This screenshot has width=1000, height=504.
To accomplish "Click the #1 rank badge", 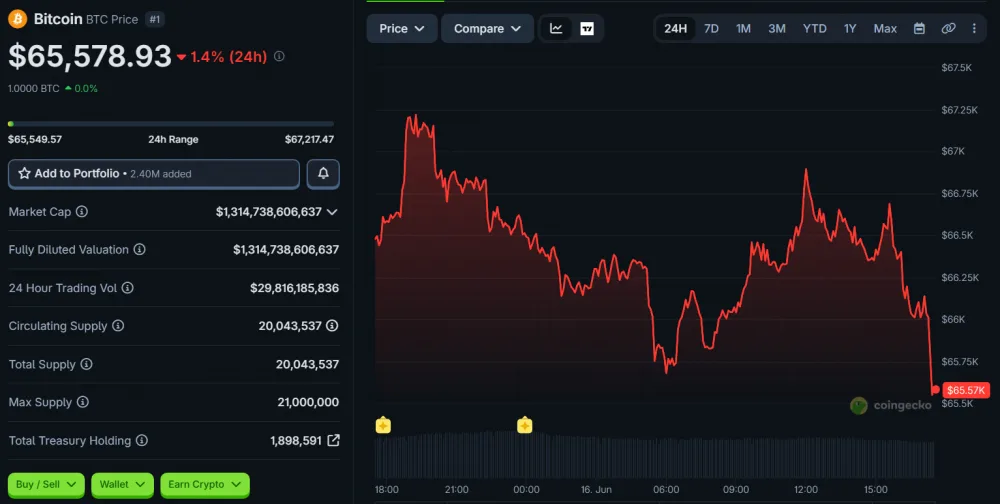I will [154, 20].
